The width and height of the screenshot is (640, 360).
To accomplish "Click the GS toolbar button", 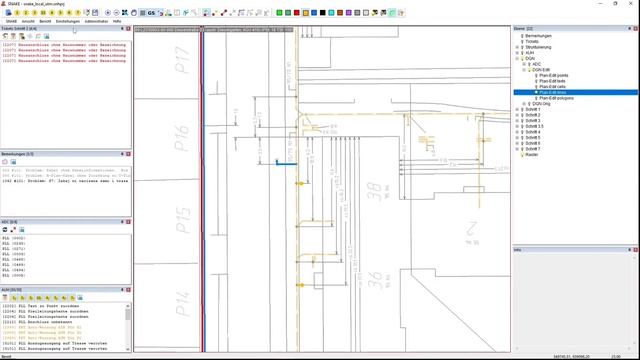I will [151, 13].
